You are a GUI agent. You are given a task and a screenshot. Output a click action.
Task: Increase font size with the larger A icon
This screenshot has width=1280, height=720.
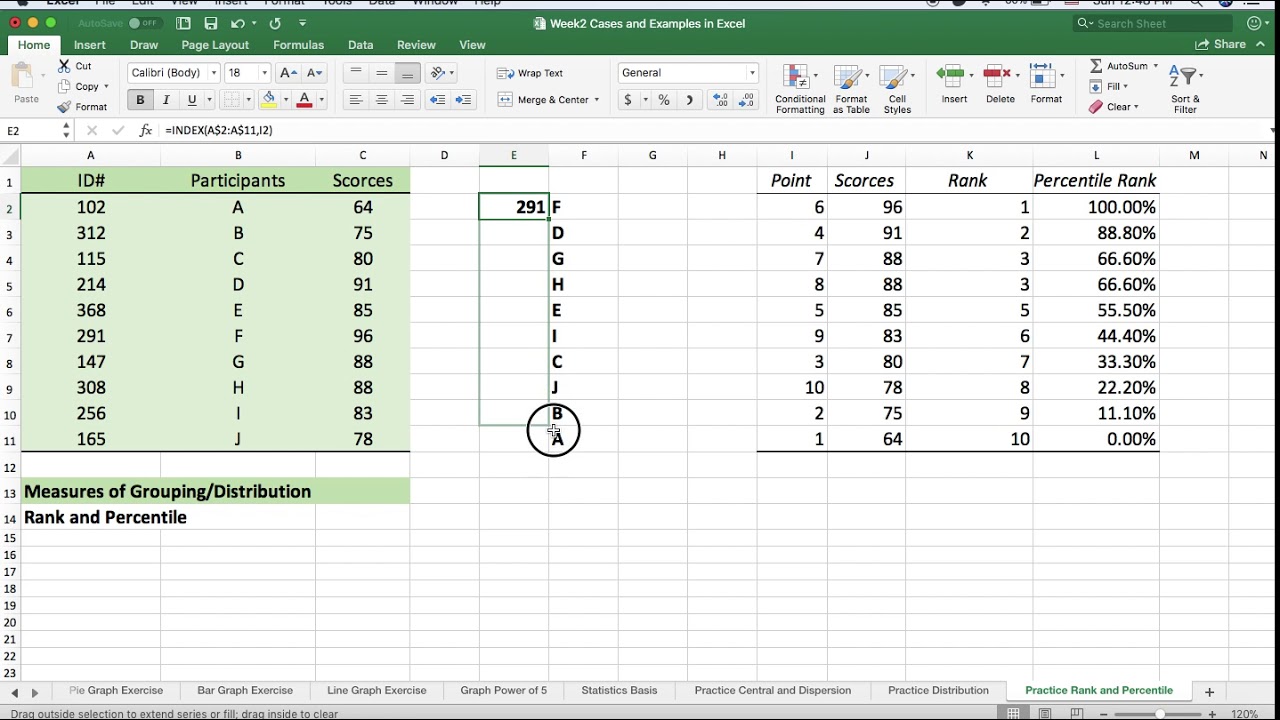tap(288, 73)
